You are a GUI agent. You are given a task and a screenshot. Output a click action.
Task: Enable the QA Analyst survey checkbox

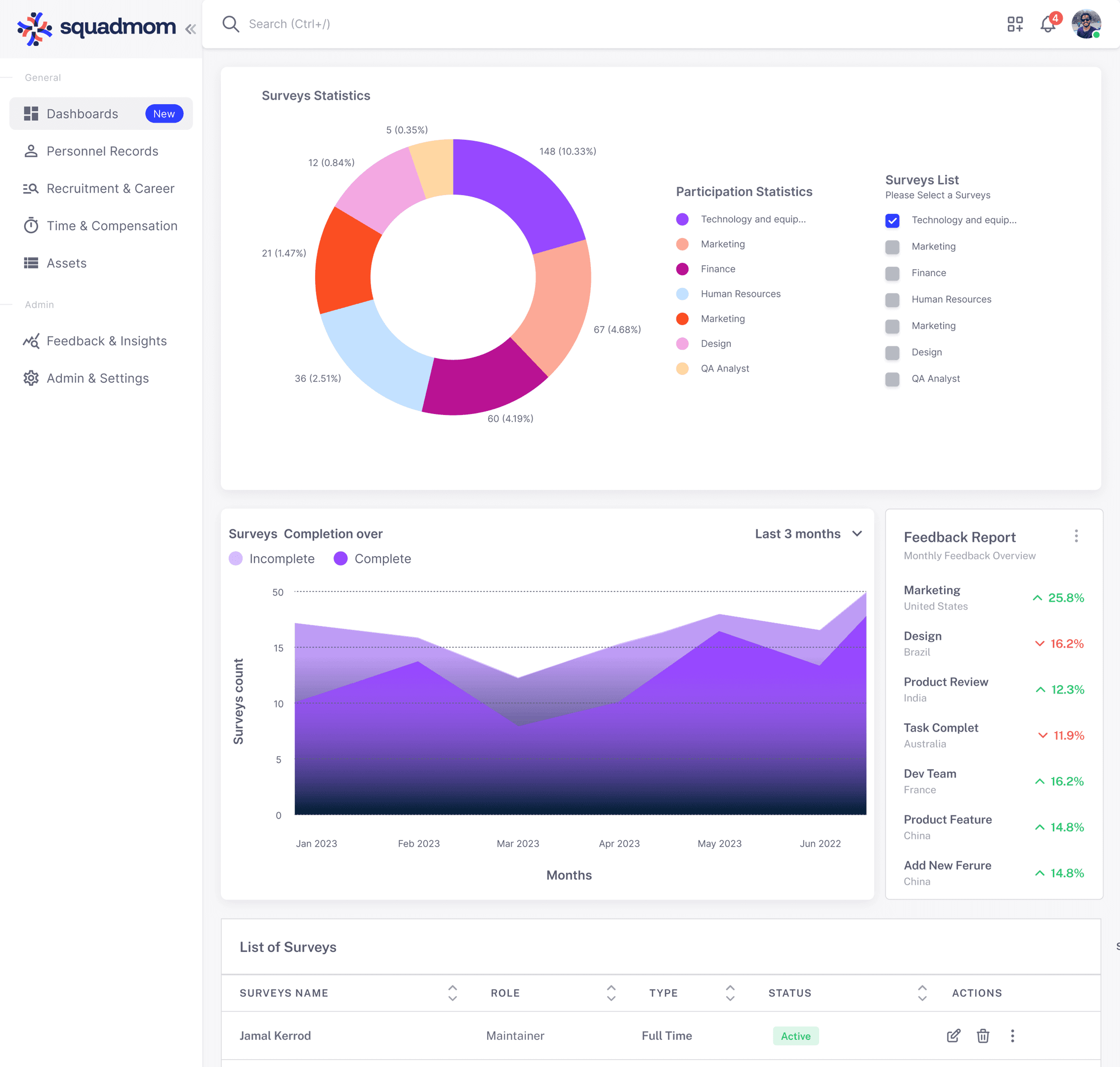(x=892, y=379)
